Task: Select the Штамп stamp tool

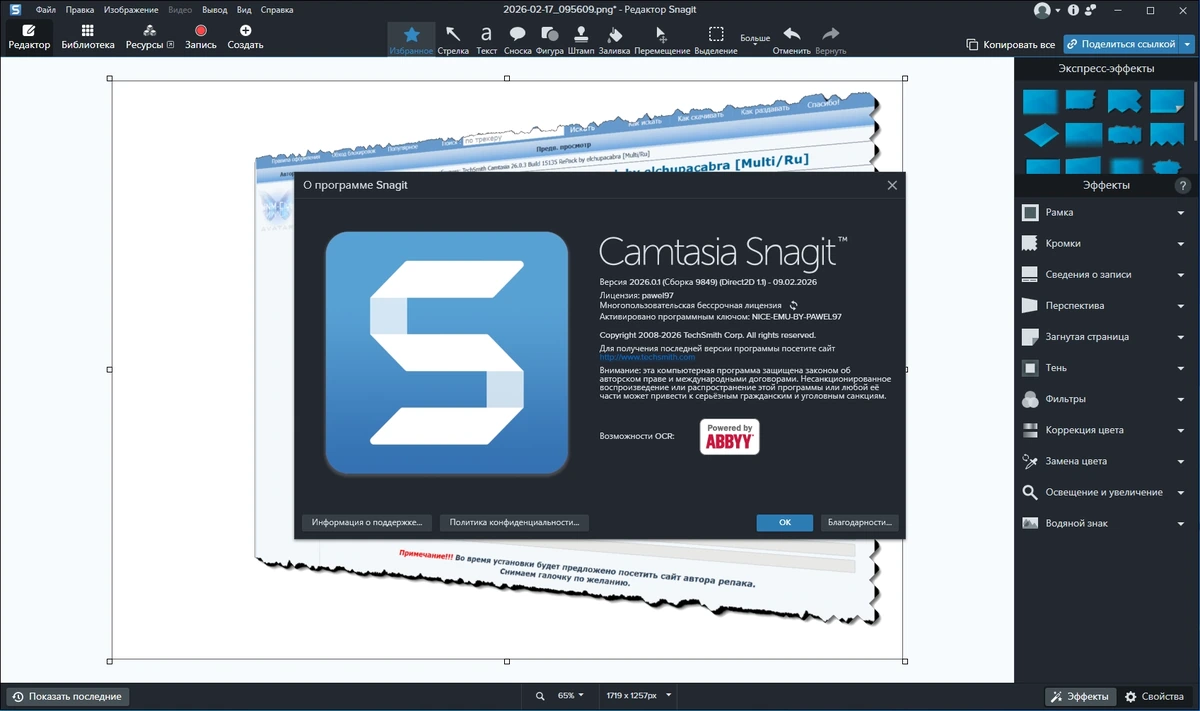Action: coord(581,39)
